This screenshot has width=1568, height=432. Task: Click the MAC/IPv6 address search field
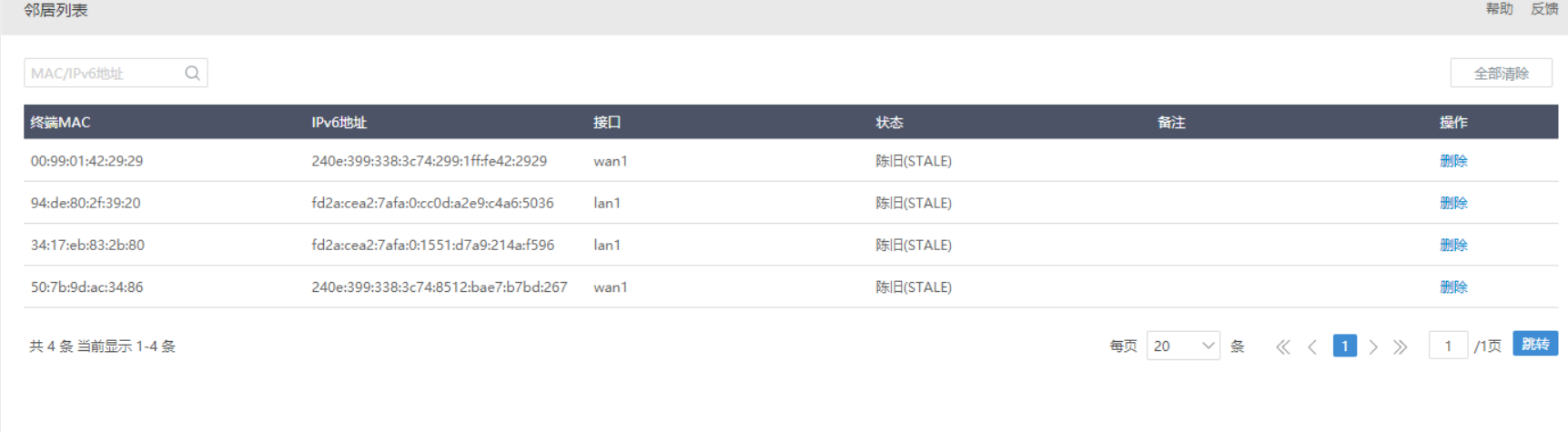click(x=105, y=74)
